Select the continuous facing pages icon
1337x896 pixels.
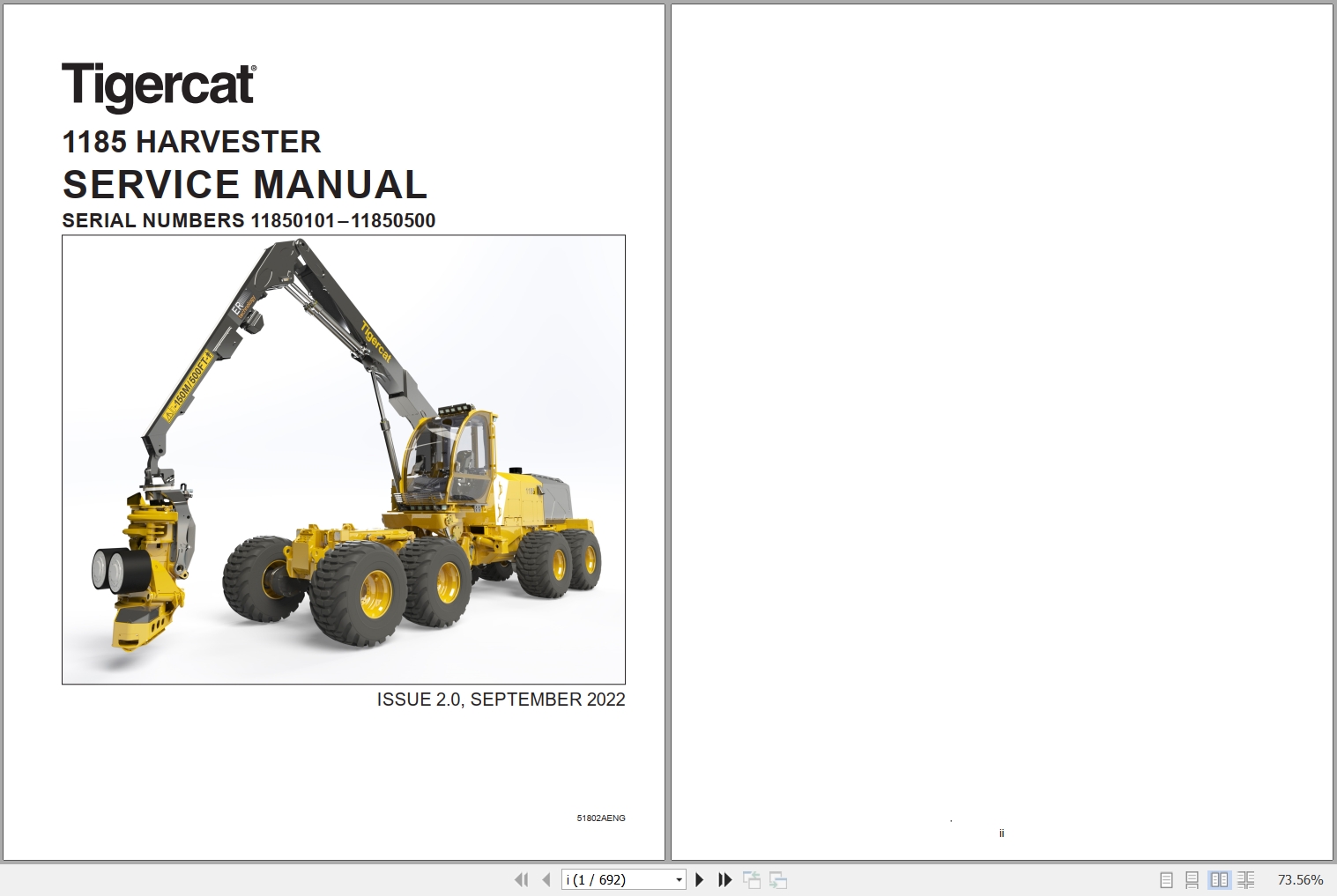pyautogui.click(x=1246, y=879)
